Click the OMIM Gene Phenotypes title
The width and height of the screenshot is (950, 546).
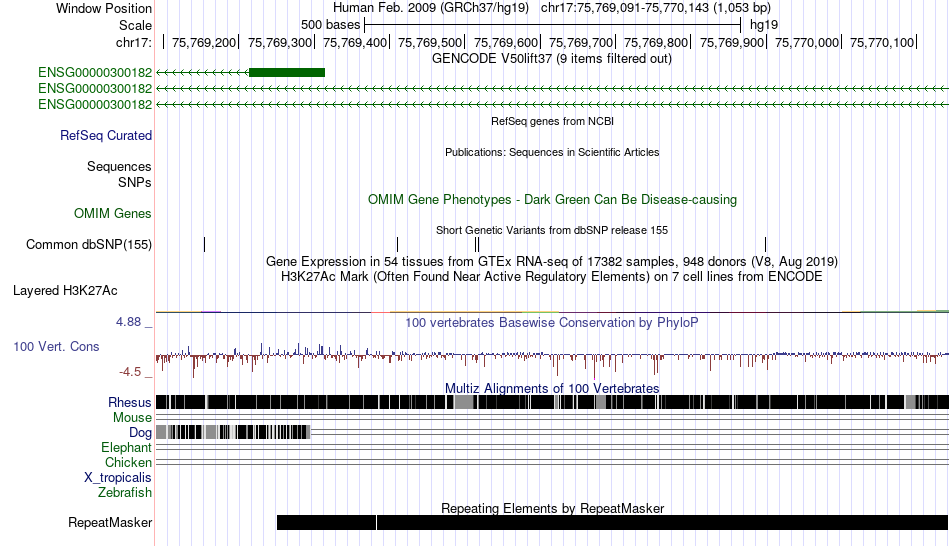pos(553,199)
